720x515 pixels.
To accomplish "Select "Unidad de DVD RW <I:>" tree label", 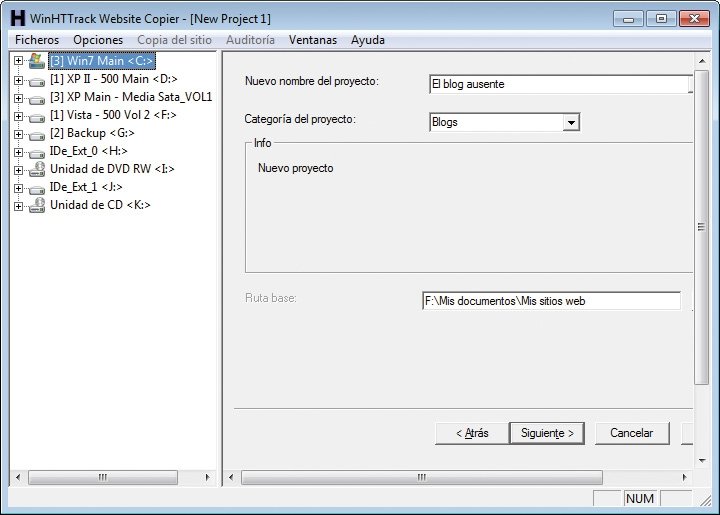I will pos(112,168).
